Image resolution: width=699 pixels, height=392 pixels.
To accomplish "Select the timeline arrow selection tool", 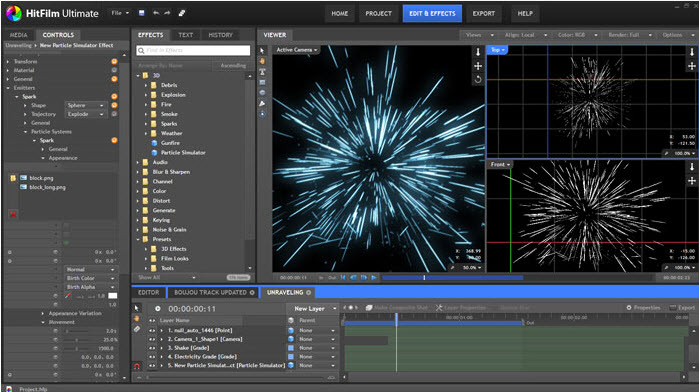I will (137, 308).
